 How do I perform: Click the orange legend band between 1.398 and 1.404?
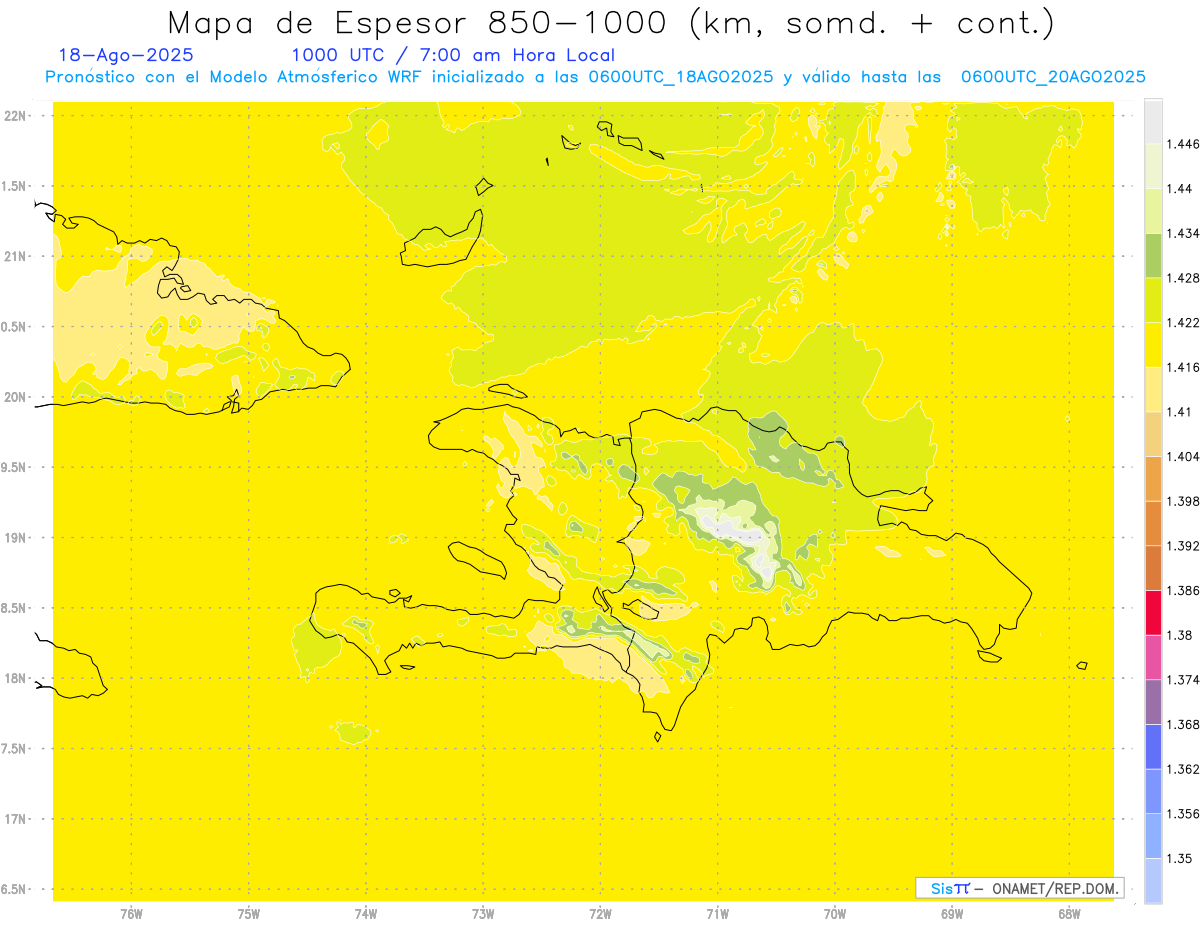click(x=1153, y=478)
